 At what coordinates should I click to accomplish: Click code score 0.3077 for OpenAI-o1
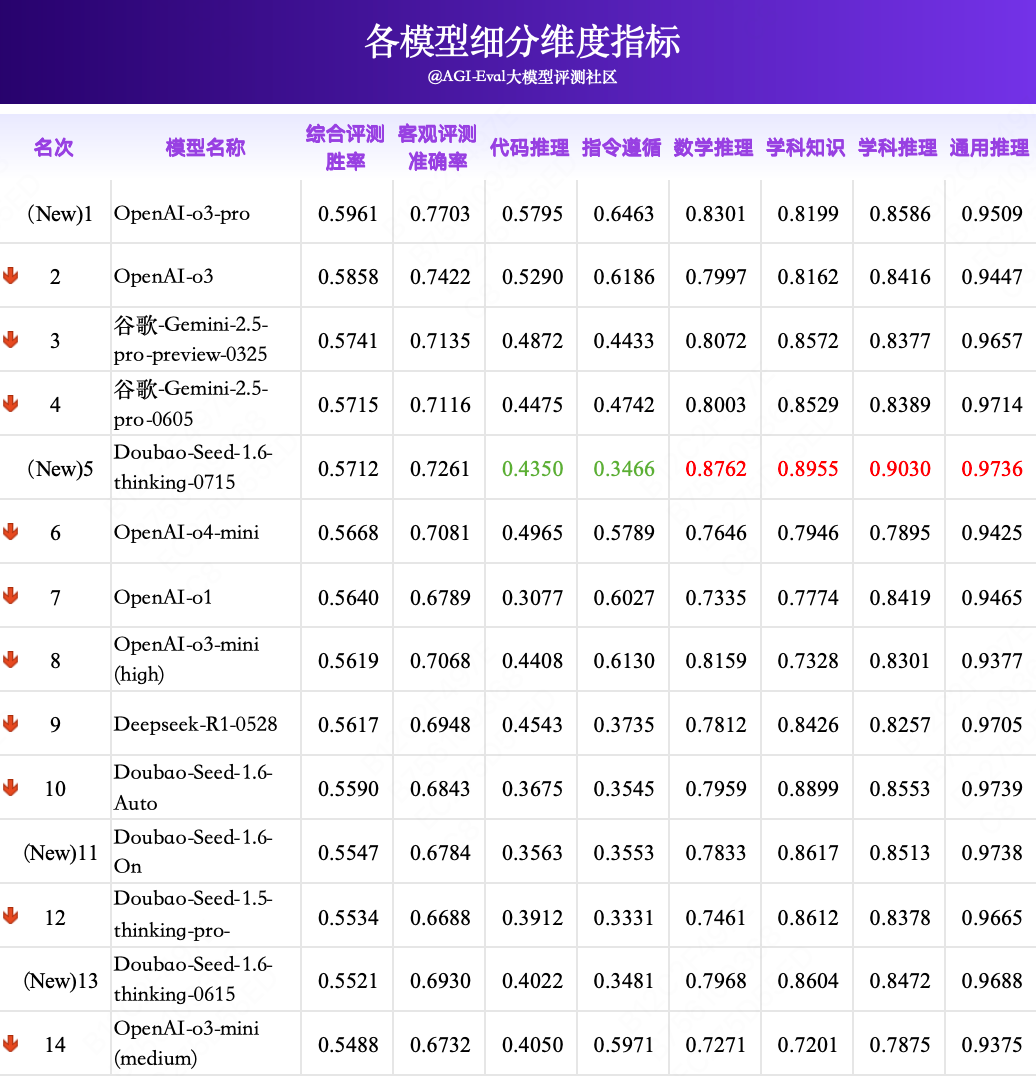pyautogui.click(x=532, y=597)
